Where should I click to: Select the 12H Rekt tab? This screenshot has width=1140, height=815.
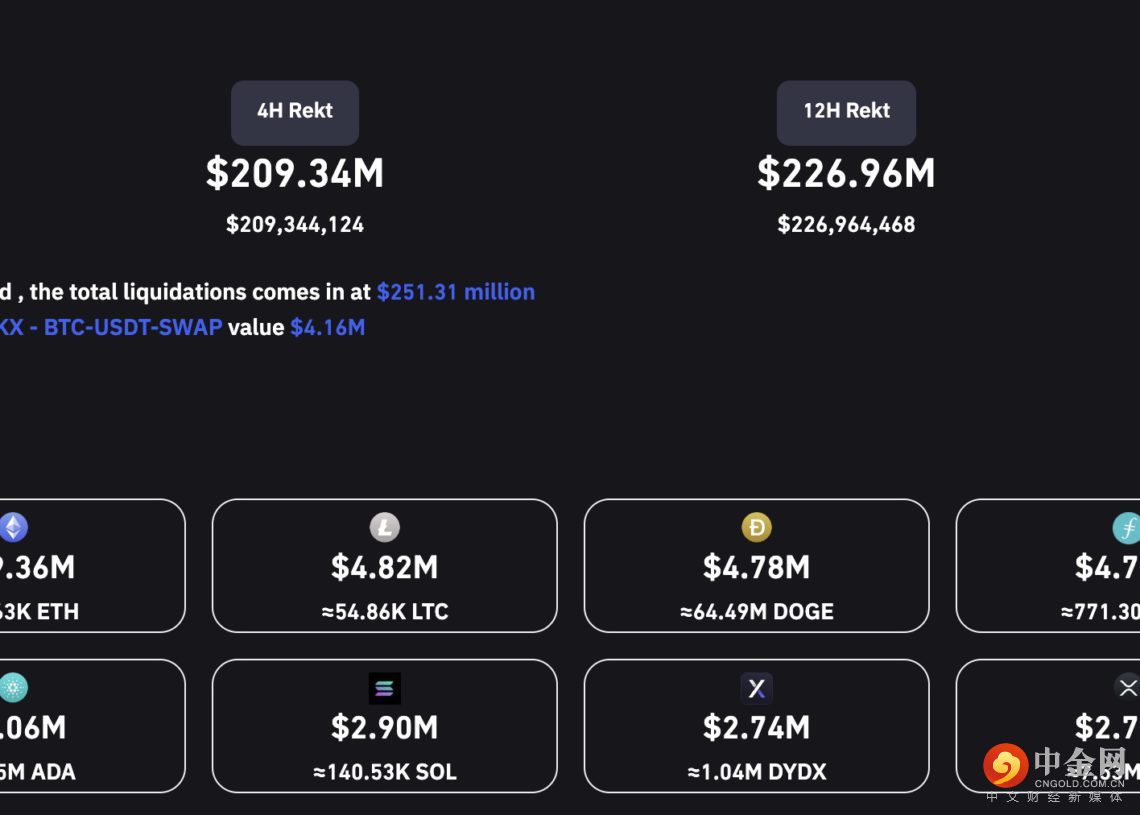click(x=846, y=111)
